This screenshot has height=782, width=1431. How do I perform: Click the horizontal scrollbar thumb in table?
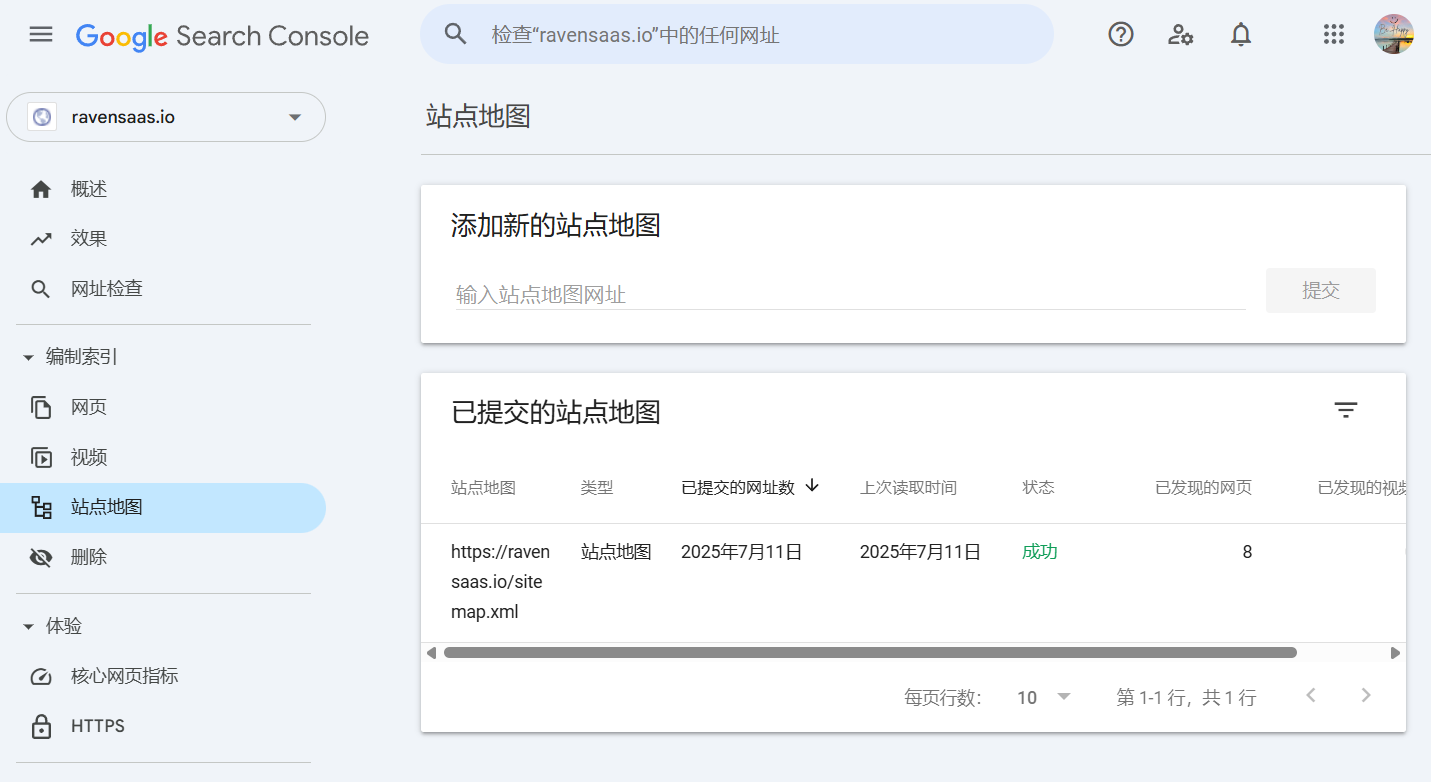[870, 653]
